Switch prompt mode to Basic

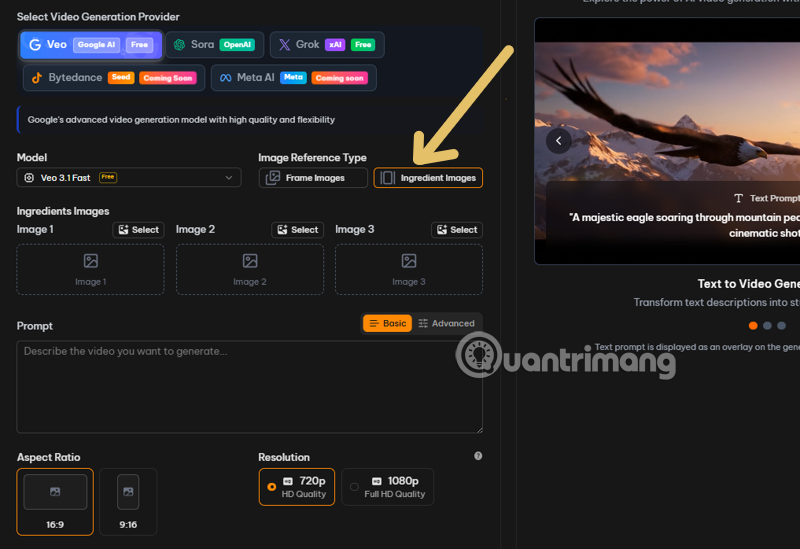coord(387,323)
